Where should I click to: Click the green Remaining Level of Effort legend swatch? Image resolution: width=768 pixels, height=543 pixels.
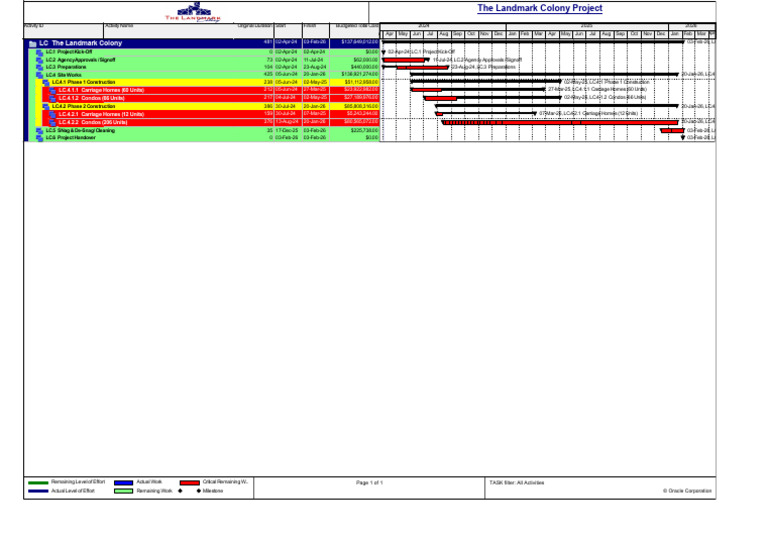(x=38, y=483)
